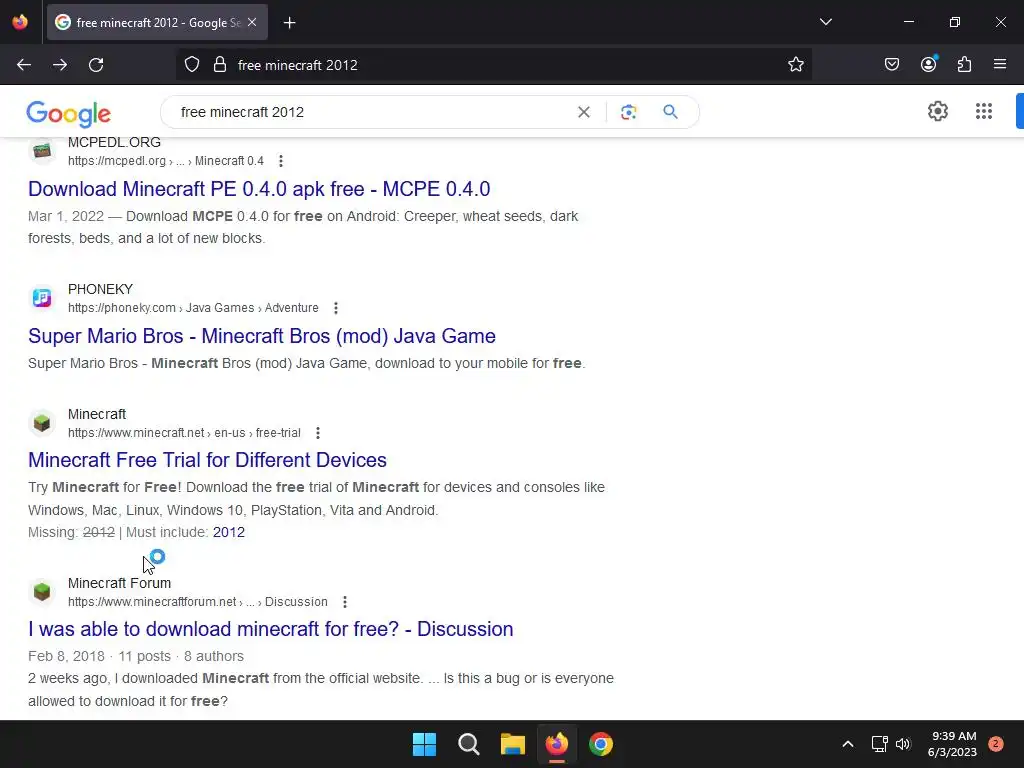Click the Google logo
This screenshot has height=768, width=1024.
69,114
